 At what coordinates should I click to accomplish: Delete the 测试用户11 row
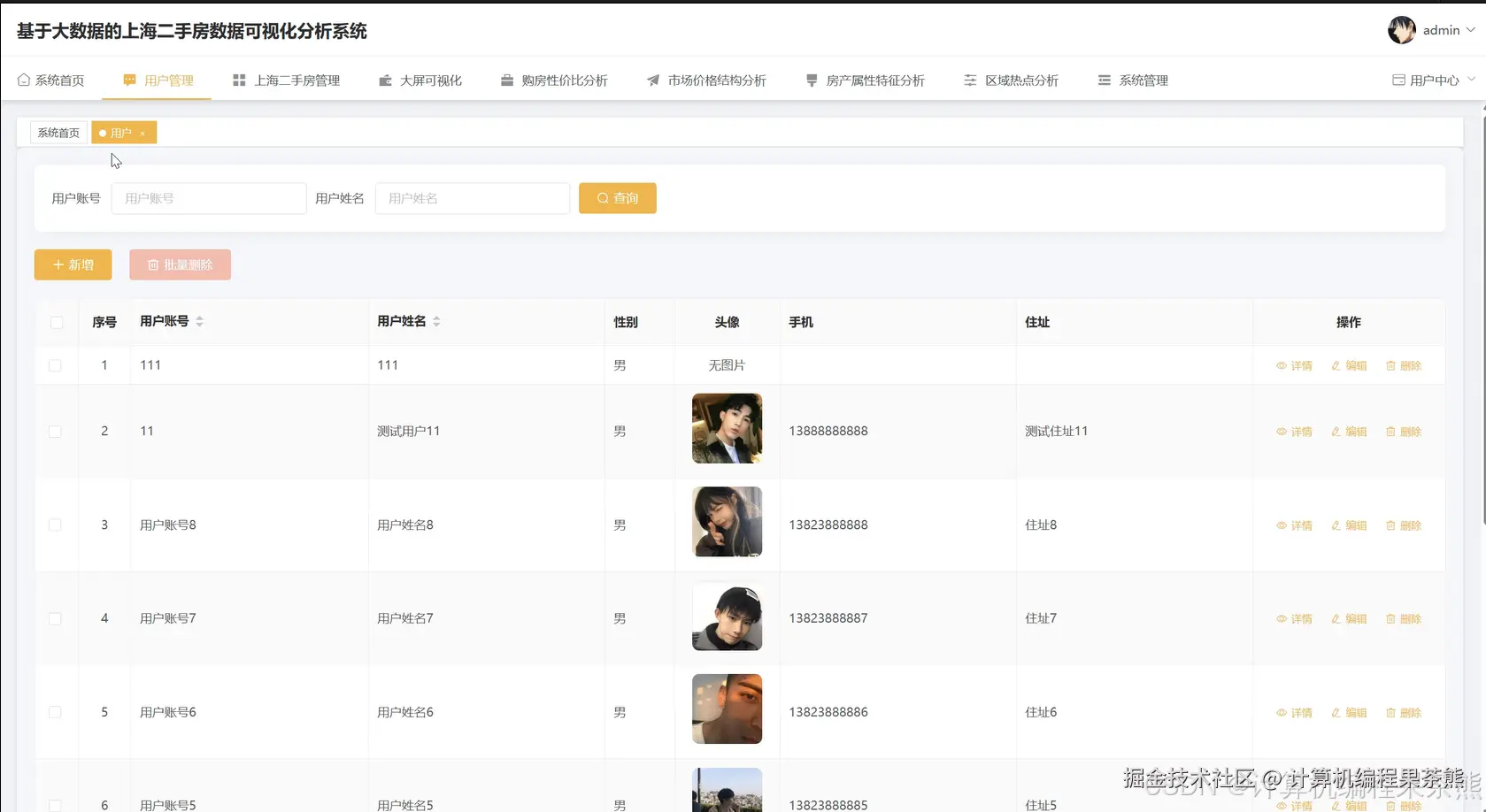click(x=1404, y=433)
